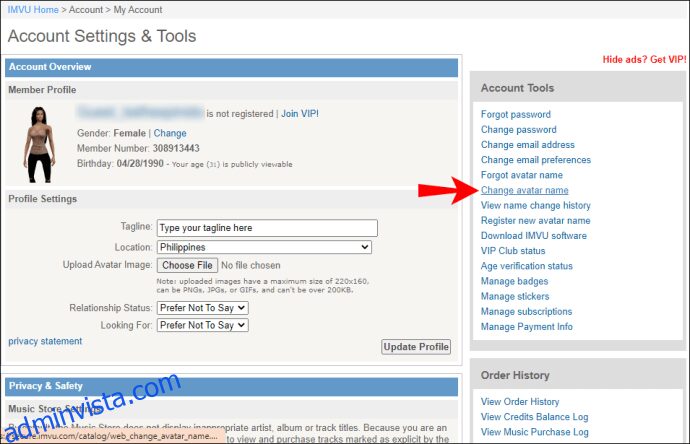Image resolution: width=690 pixels, height=444 pixels.
Task: Click My Account breadcrumb text
Action: coord(138,10)
